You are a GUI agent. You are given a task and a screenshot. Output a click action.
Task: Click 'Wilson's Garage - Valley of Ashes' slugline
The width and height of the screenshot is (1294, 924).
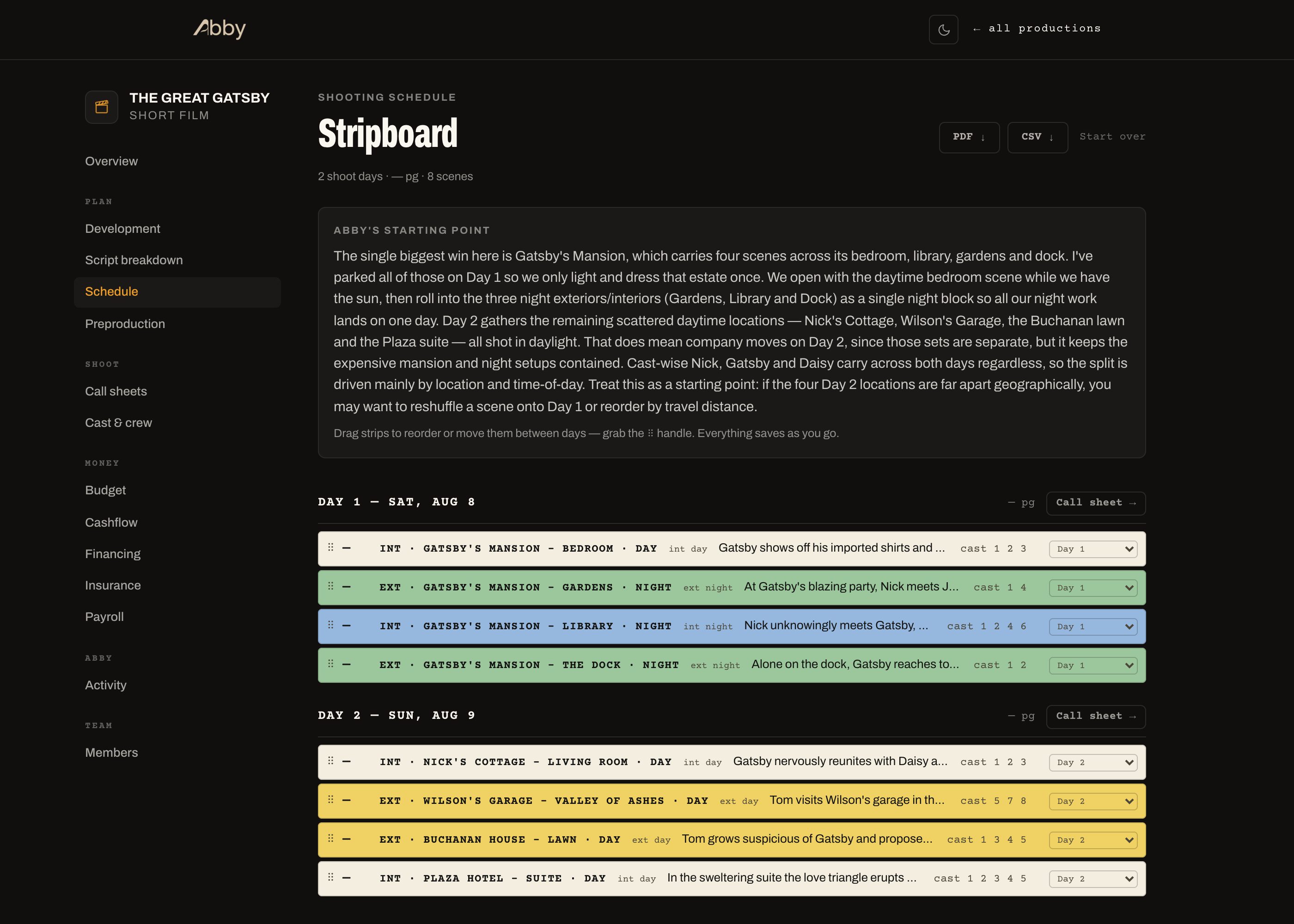[x=544, y=801]
